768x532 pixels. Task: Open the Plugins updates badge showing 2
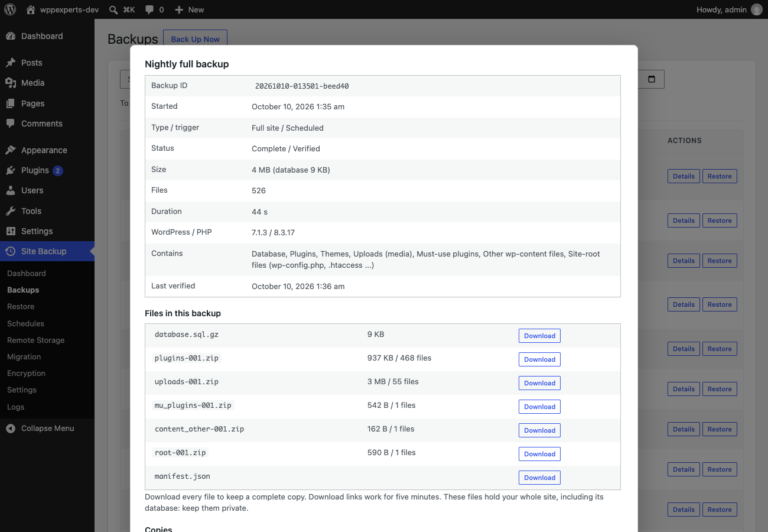58,170
